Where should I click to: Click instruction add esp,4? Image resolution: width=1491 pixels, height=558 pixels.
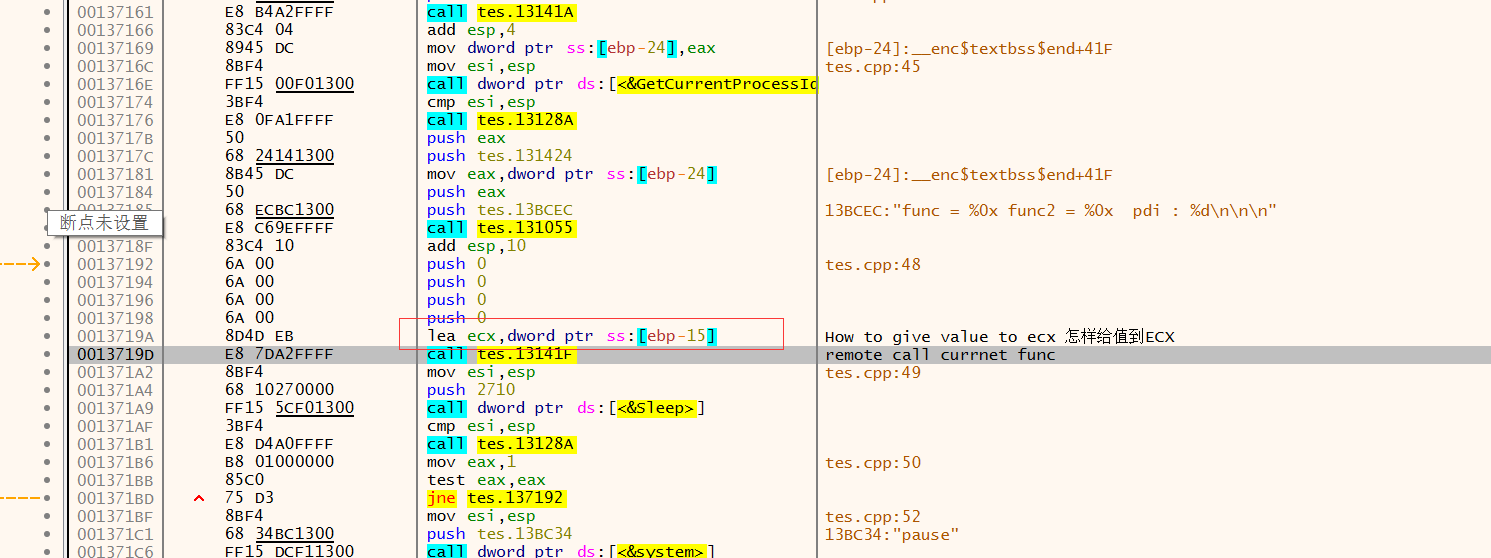471,30
